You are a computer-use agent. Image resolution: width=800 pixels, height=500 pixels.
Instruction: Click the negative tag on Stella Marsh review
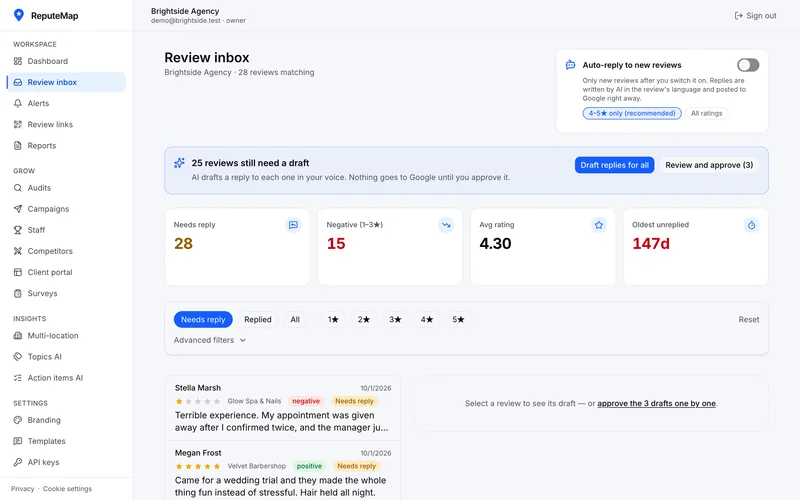point(306,401)
